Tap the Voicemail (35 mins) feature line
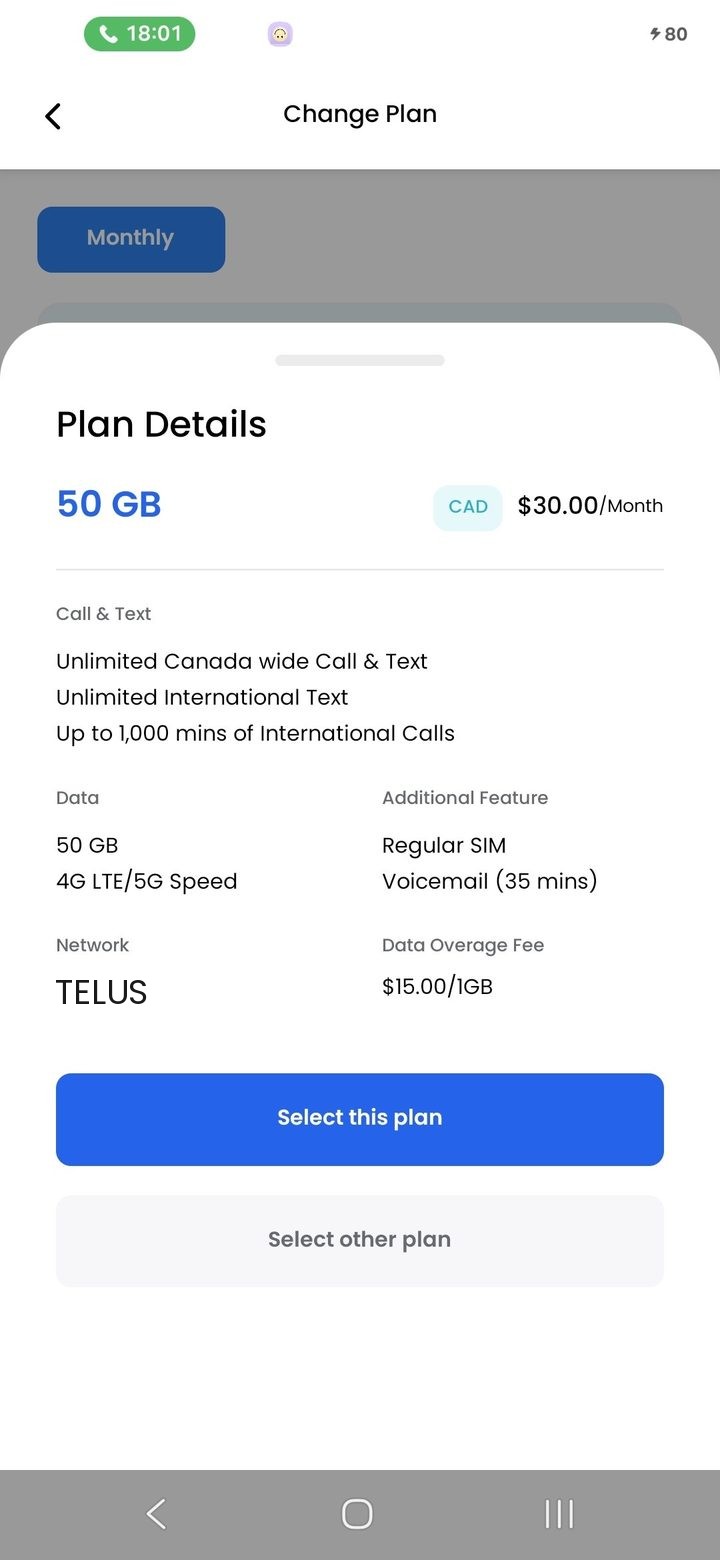Image resolution: width=720 pixels, height=1560 pixels. coord(489,881)
